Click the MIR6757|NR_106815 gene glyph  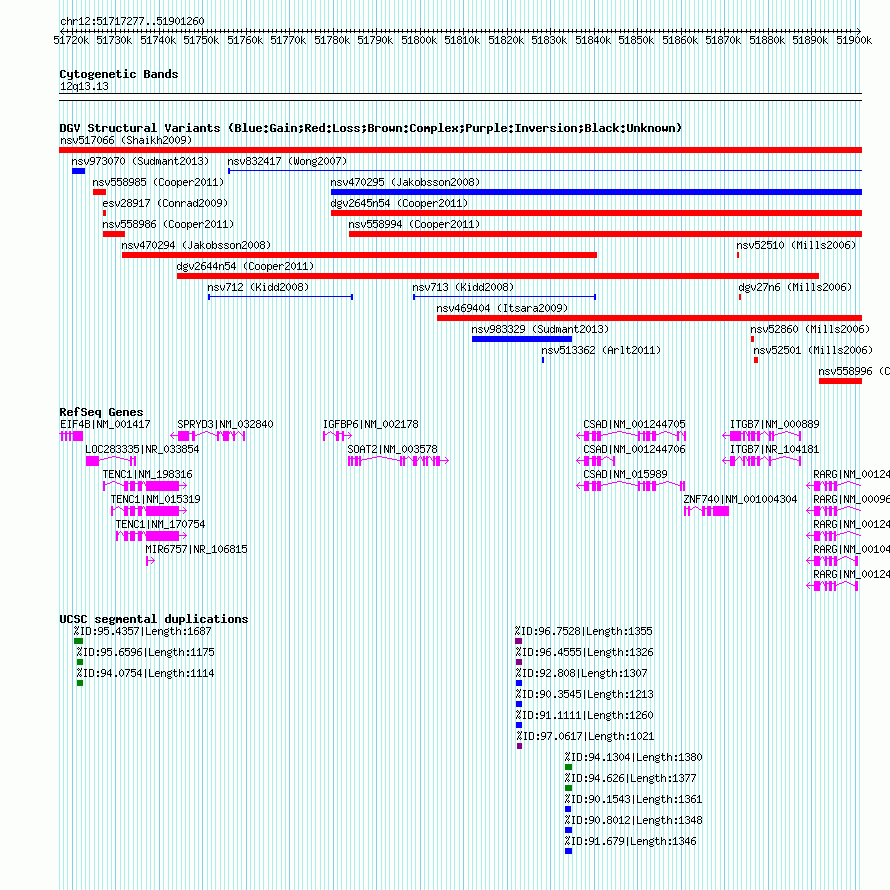coord(150,561)
